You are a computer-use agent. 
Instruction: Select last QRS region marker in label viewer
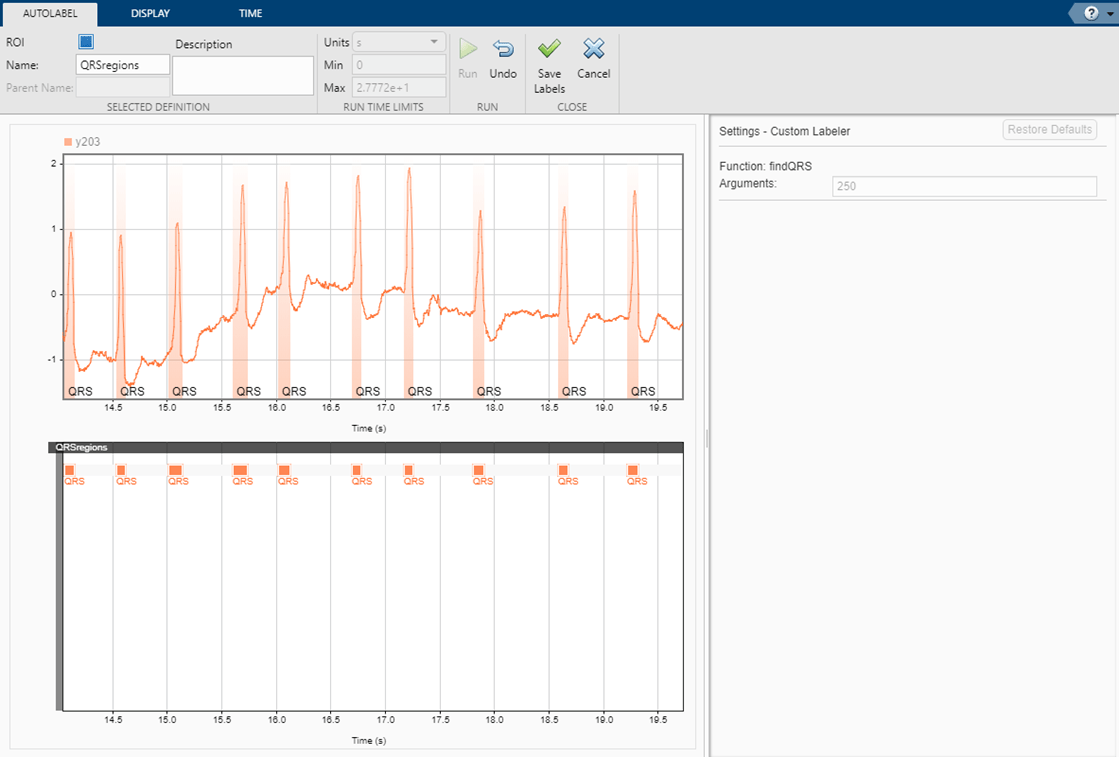tap(633, 470)
